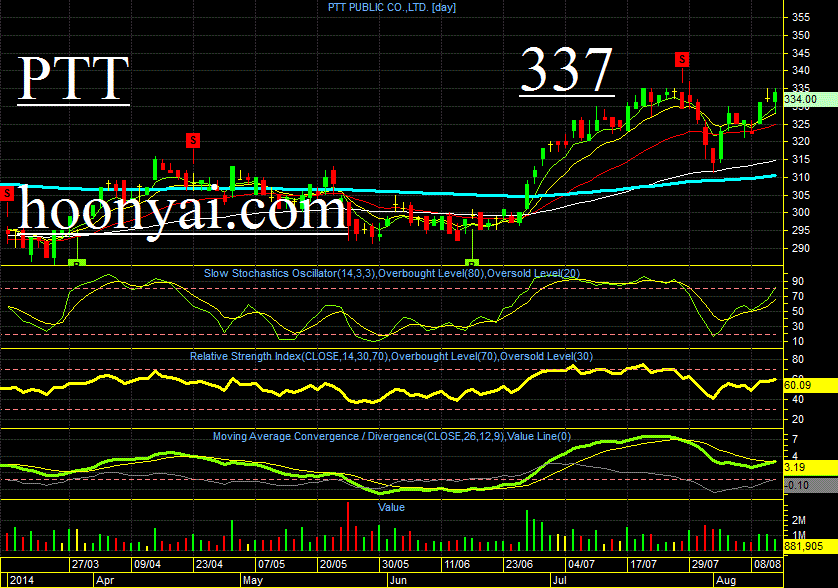Image resolution: width=838 pixels, height=588 pixels.
Task: Click the 310 price axis label
Action: pyautogui.click(x=801, y=177)
